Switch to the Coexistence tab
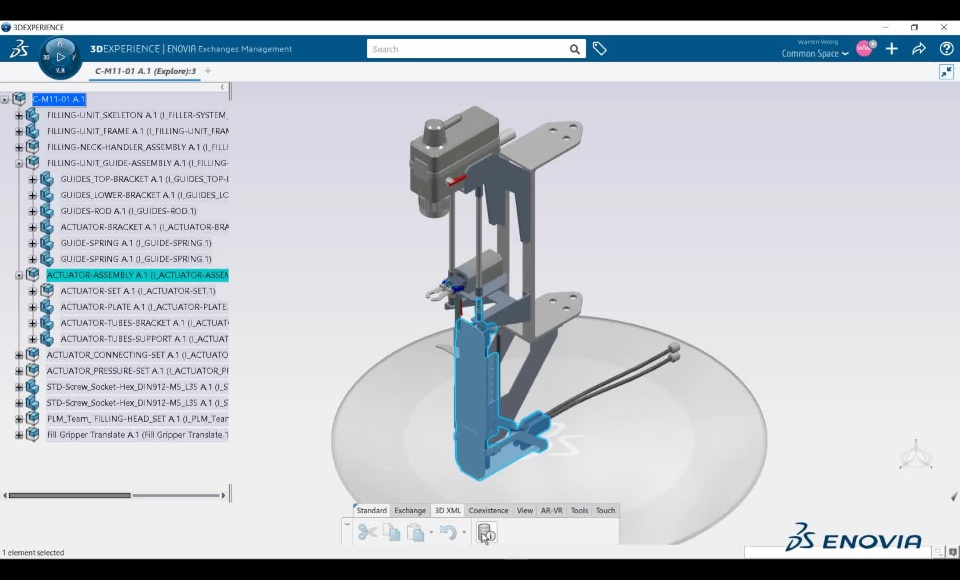The height and width of the screenshot is (580, 960). [x=488, y=510]
